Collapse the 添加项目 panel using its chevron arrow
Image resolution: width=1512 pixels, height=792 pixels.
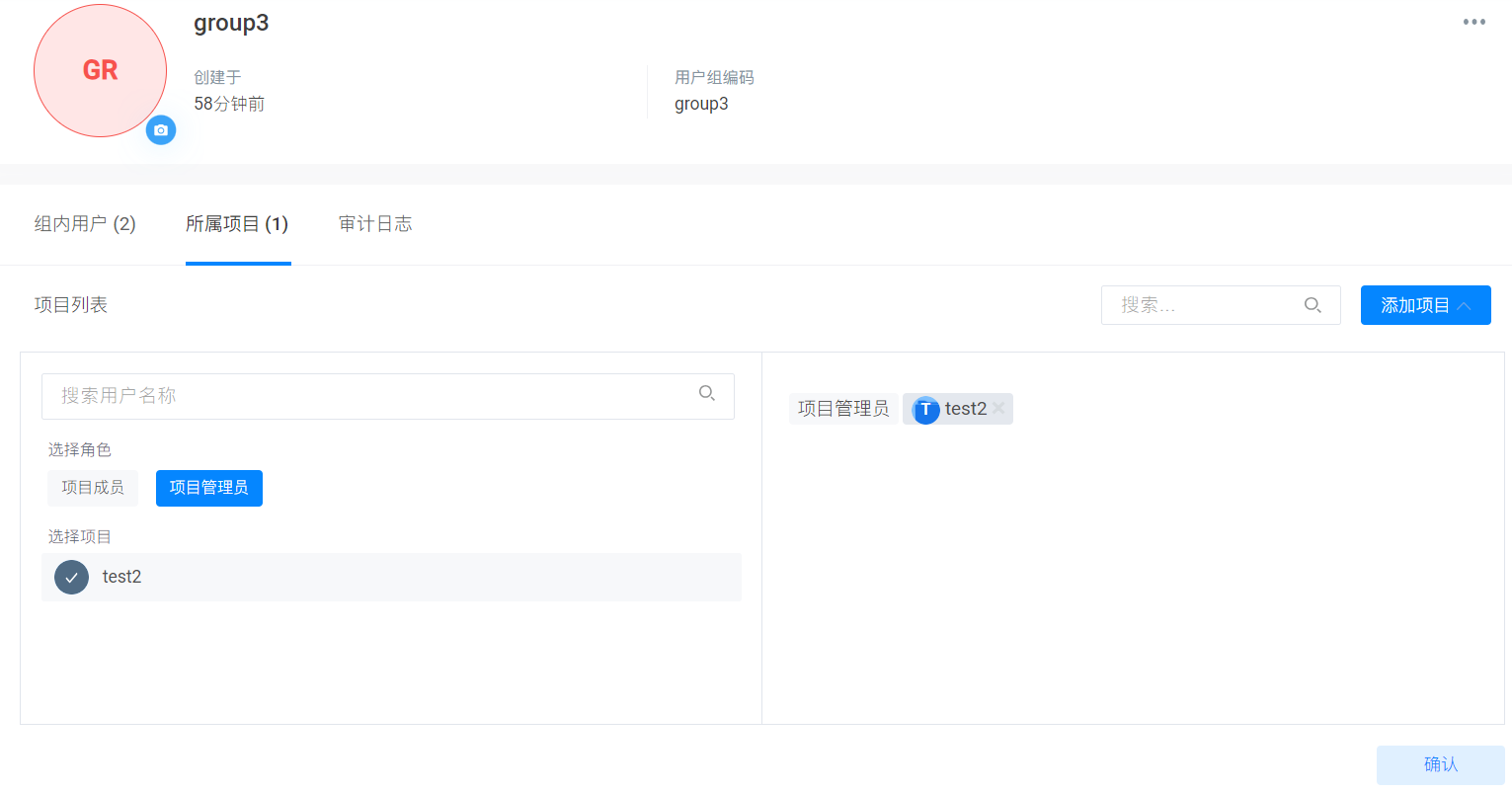(1465, 306)
